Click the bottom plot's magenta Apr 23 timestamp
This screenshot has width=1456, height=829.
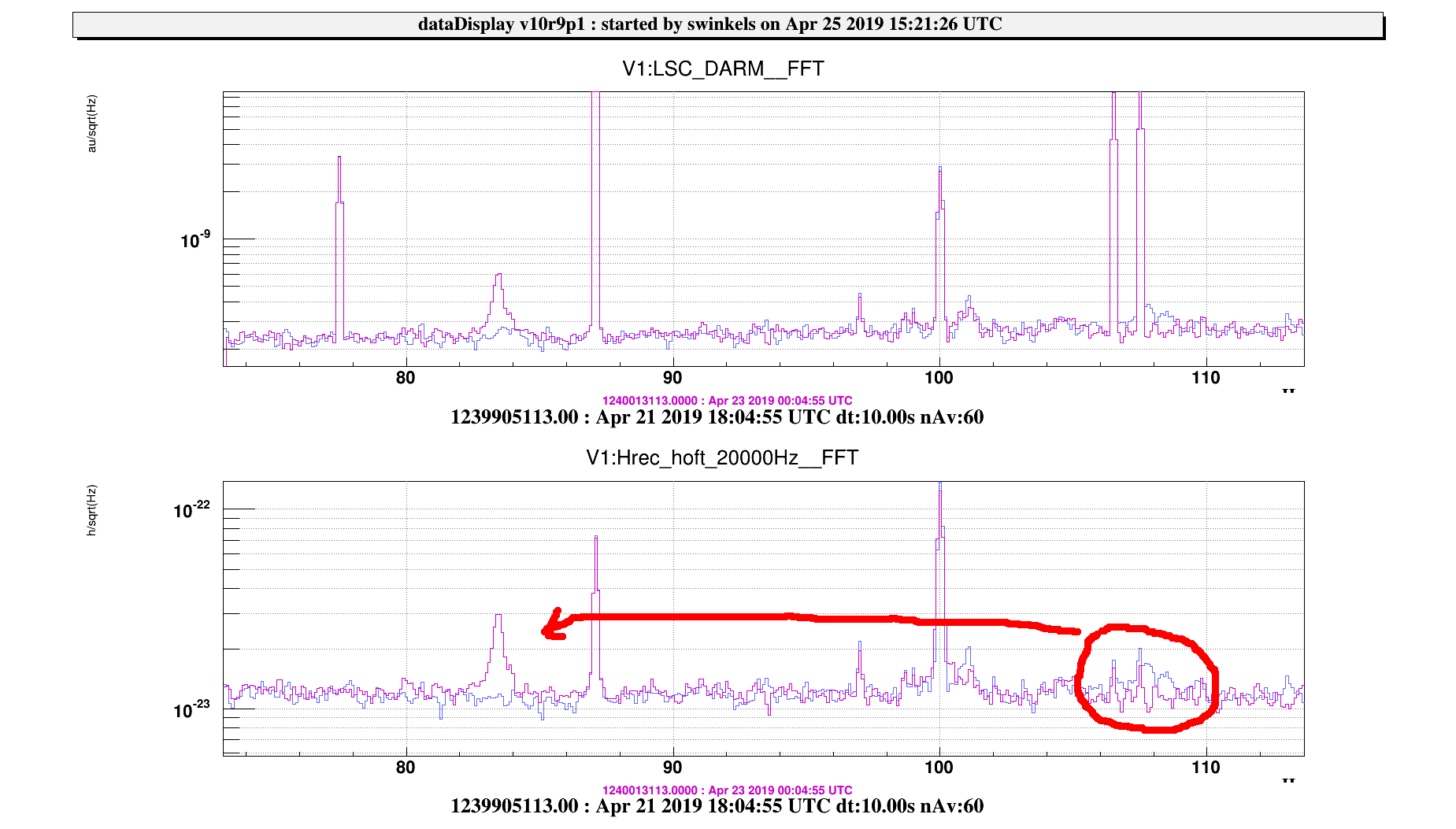(727, 790)
